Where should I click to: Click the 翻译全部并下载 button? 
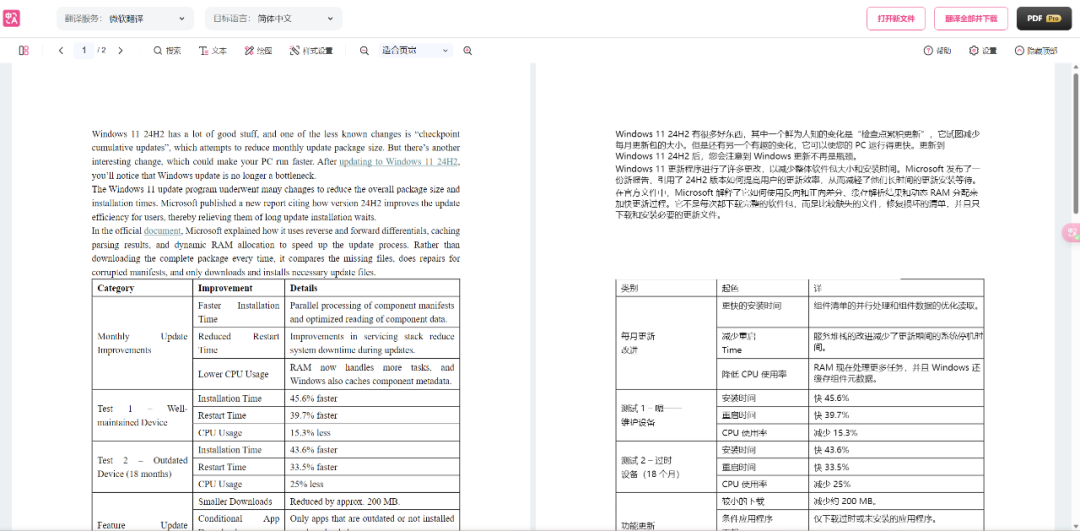tap(971, 19)
